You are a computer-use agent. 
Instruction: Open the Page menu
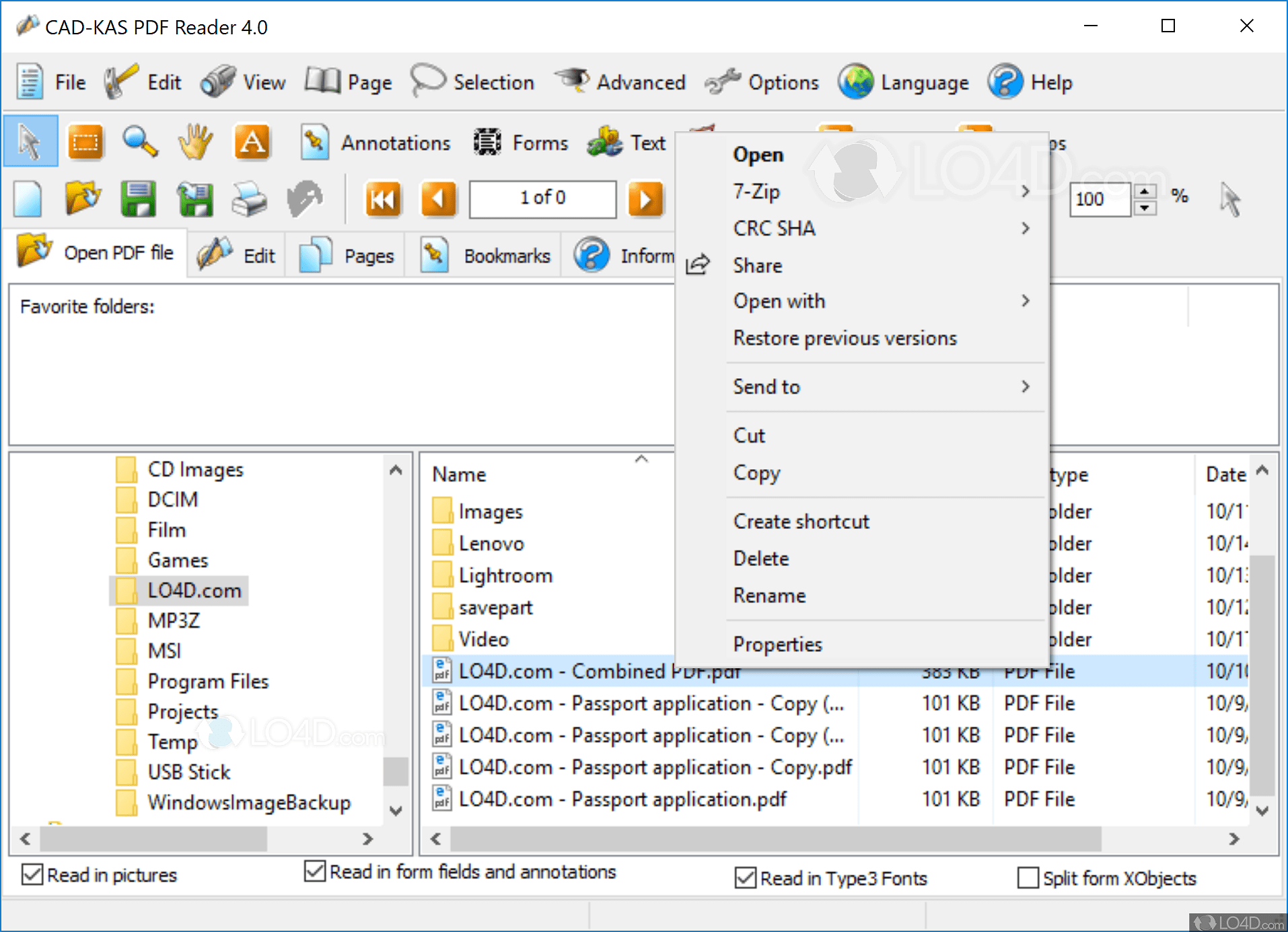[x=348, y=82]
